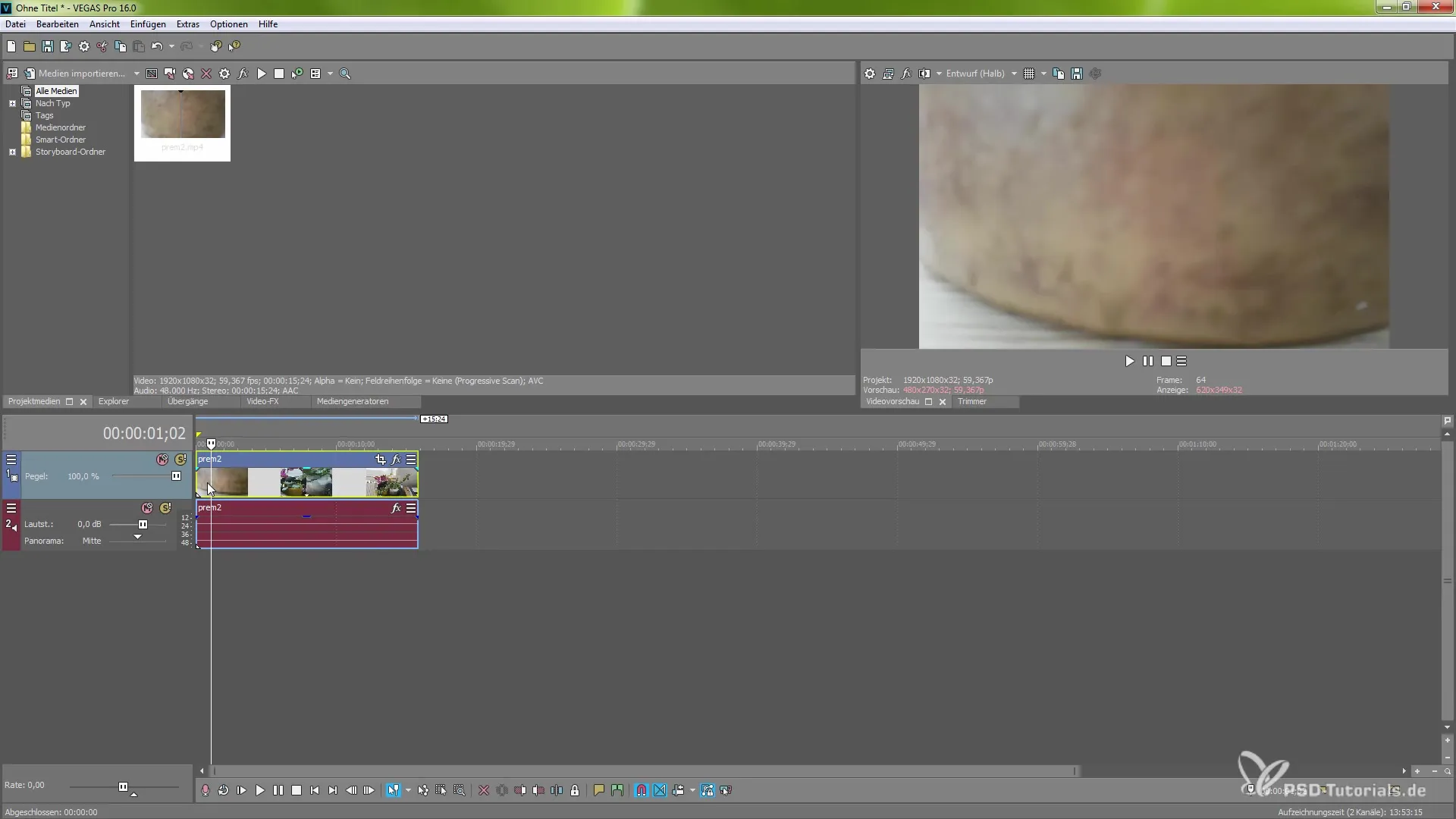Undo the last action
1456x819 pixels.
pos(156,47)
